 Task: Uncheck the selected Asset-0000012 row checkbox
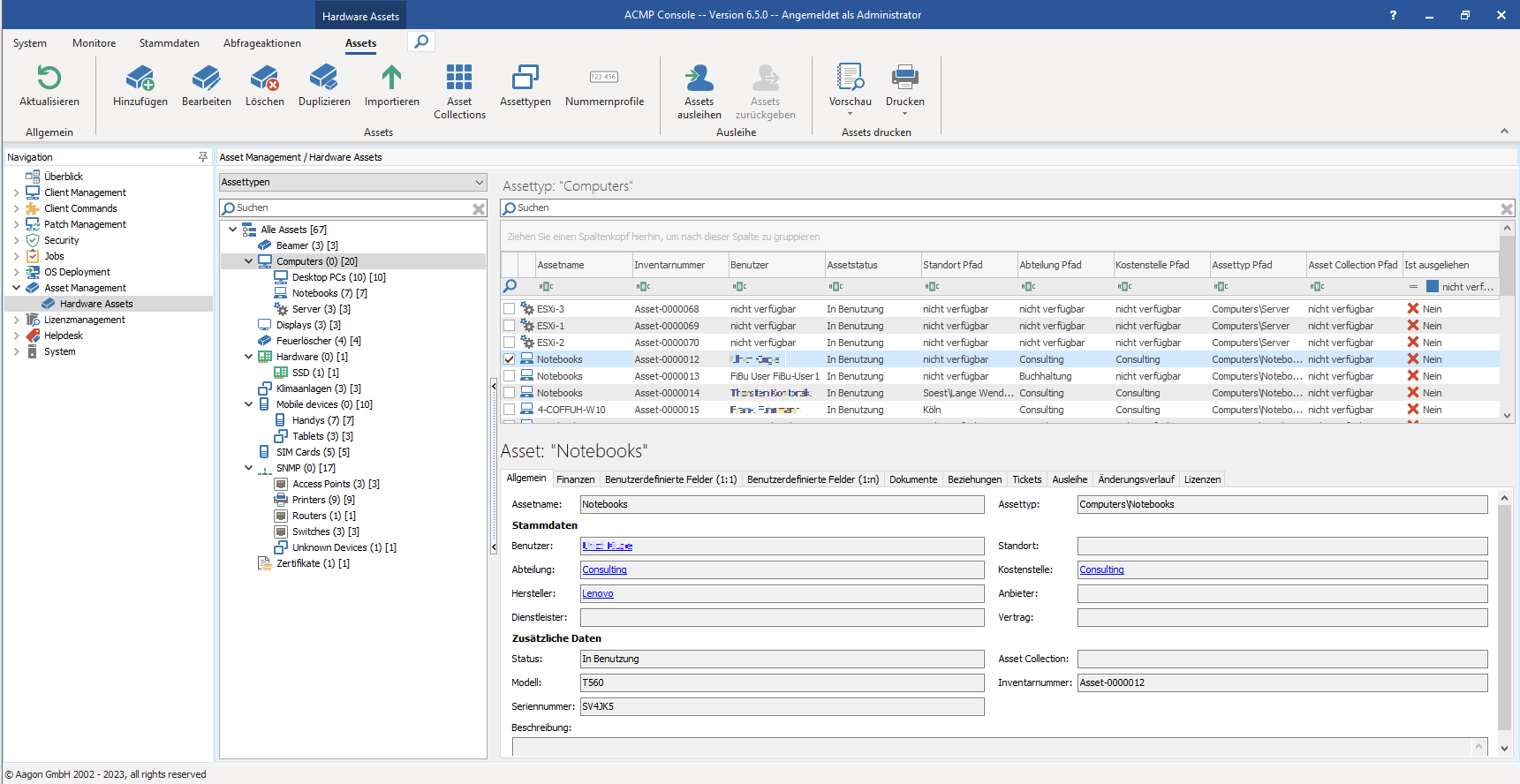coord(510,359)
